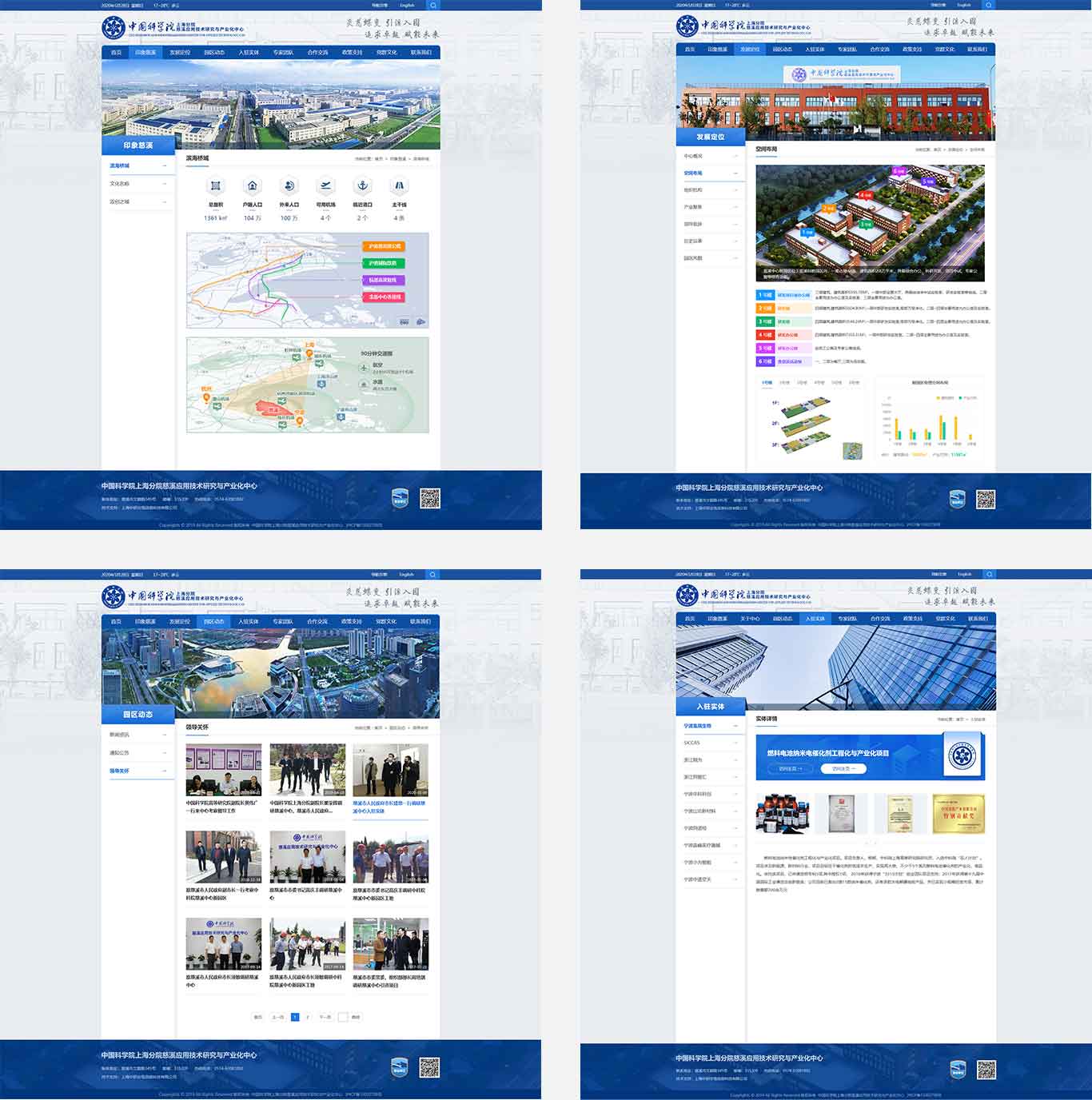Click the QR code in 印象慈溪 page footer
This screenshot has width=1092, height=1100.
point(430,499)
